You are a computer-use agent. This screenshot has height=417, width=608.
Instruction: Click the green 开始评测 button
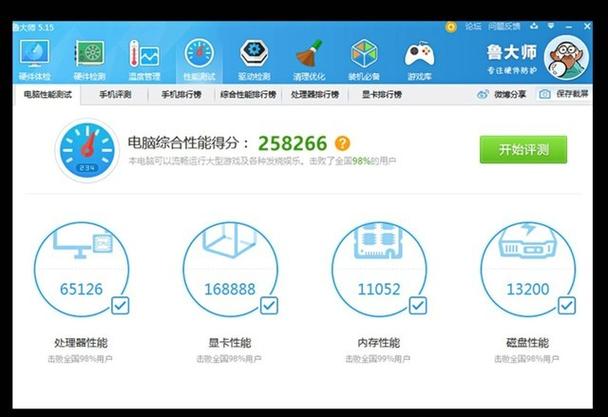[523, 149]
